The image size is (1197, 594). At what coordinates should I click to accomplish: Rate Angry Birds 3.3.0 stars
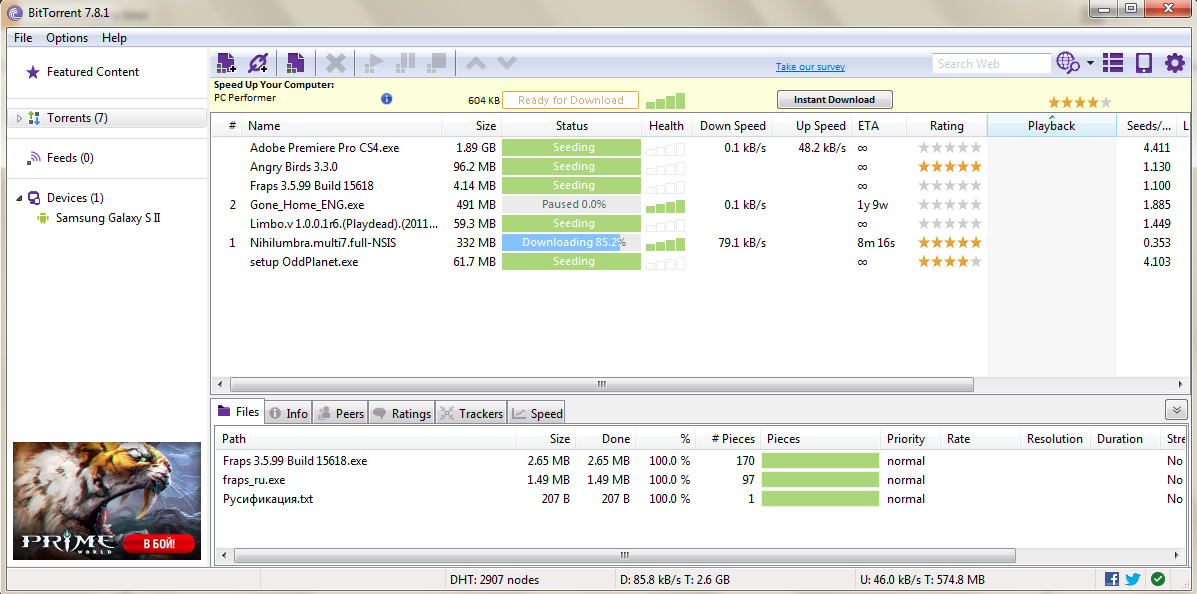pyautogui.click(x=950, y=166)
